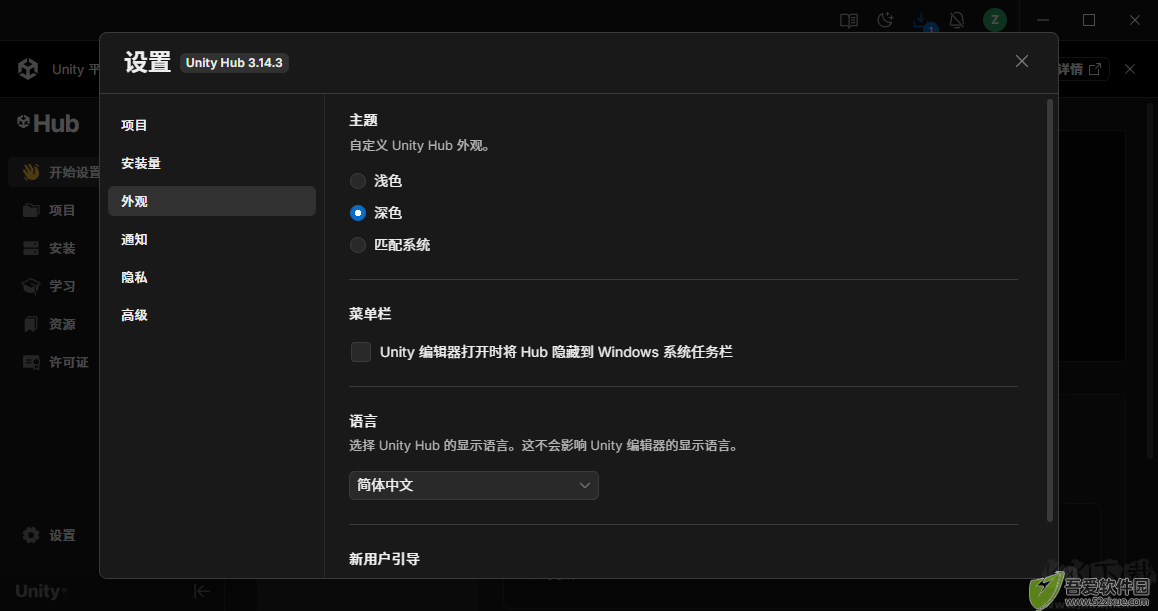Open the notifications bell icon

pos(957,21)
